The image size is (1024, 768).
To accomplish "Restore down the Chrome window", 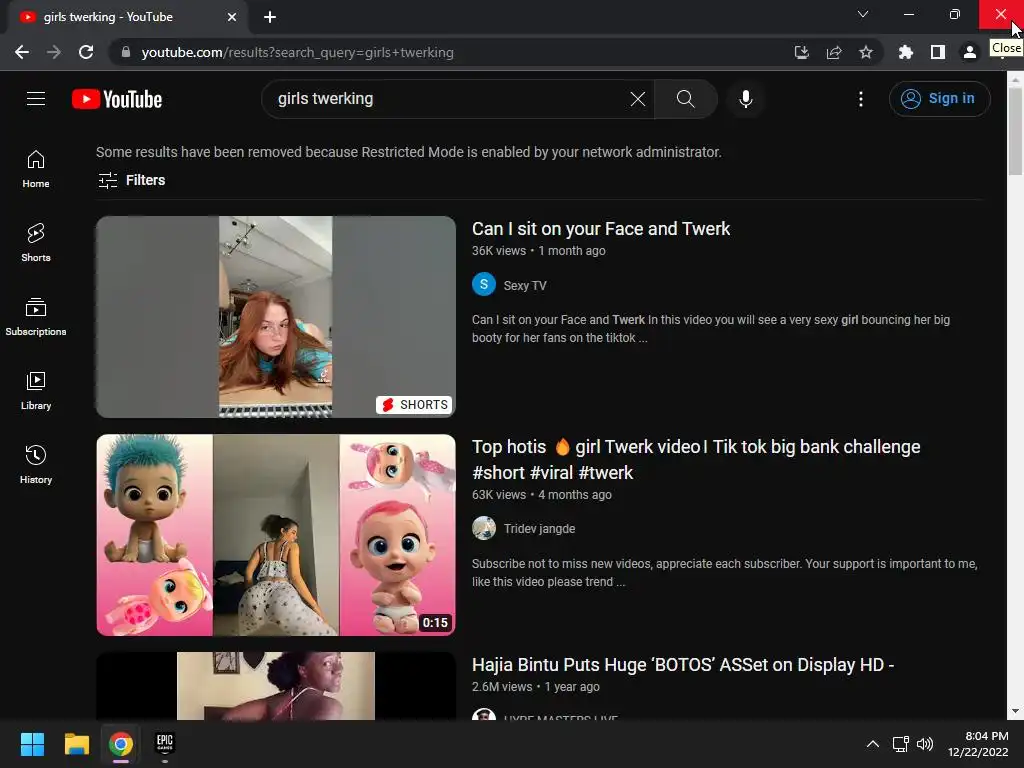I will 954,14.
